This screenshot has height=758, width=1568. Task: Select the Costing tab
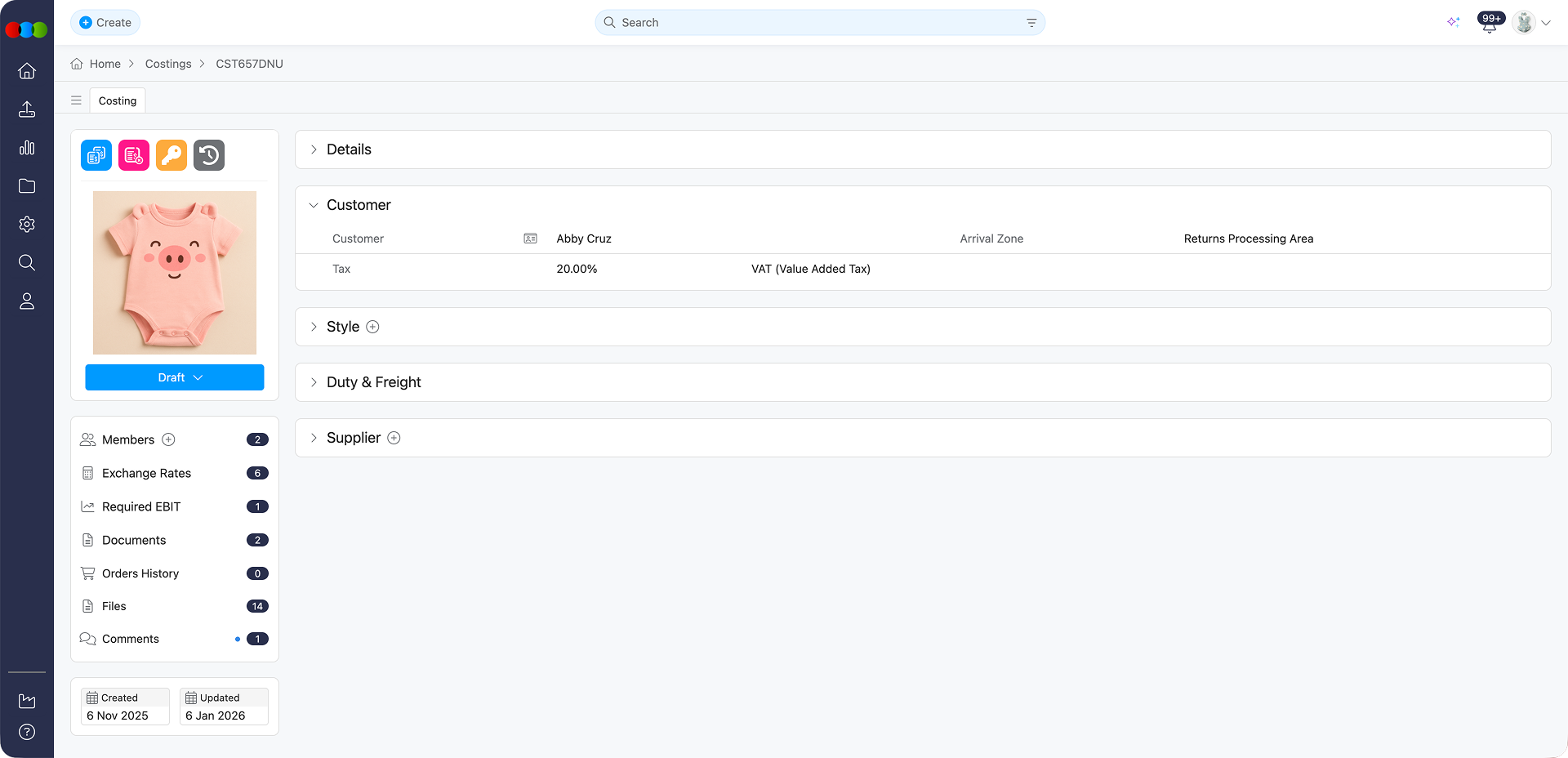click(x=118, y=100)
